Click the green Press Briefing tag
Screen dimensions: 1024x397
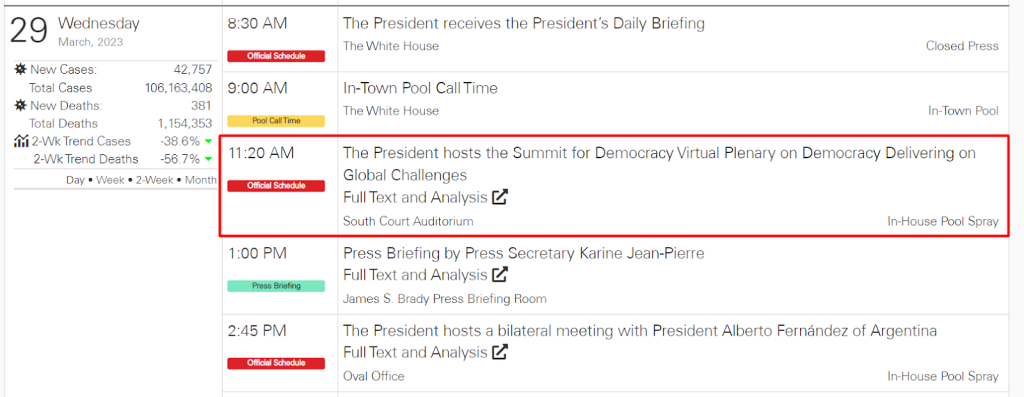tap(276, 286)
